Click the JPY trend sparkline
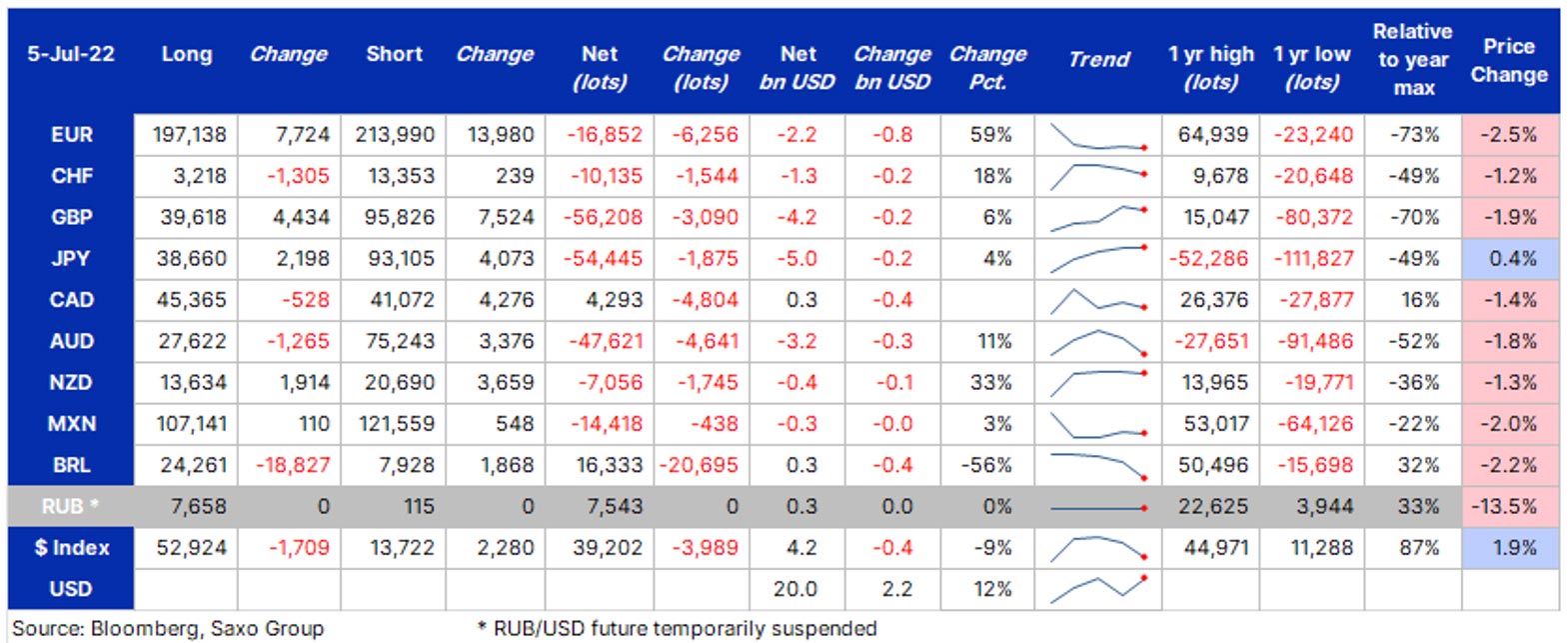Viewport: 1568px width, 643px height. tap(1098, 258)
